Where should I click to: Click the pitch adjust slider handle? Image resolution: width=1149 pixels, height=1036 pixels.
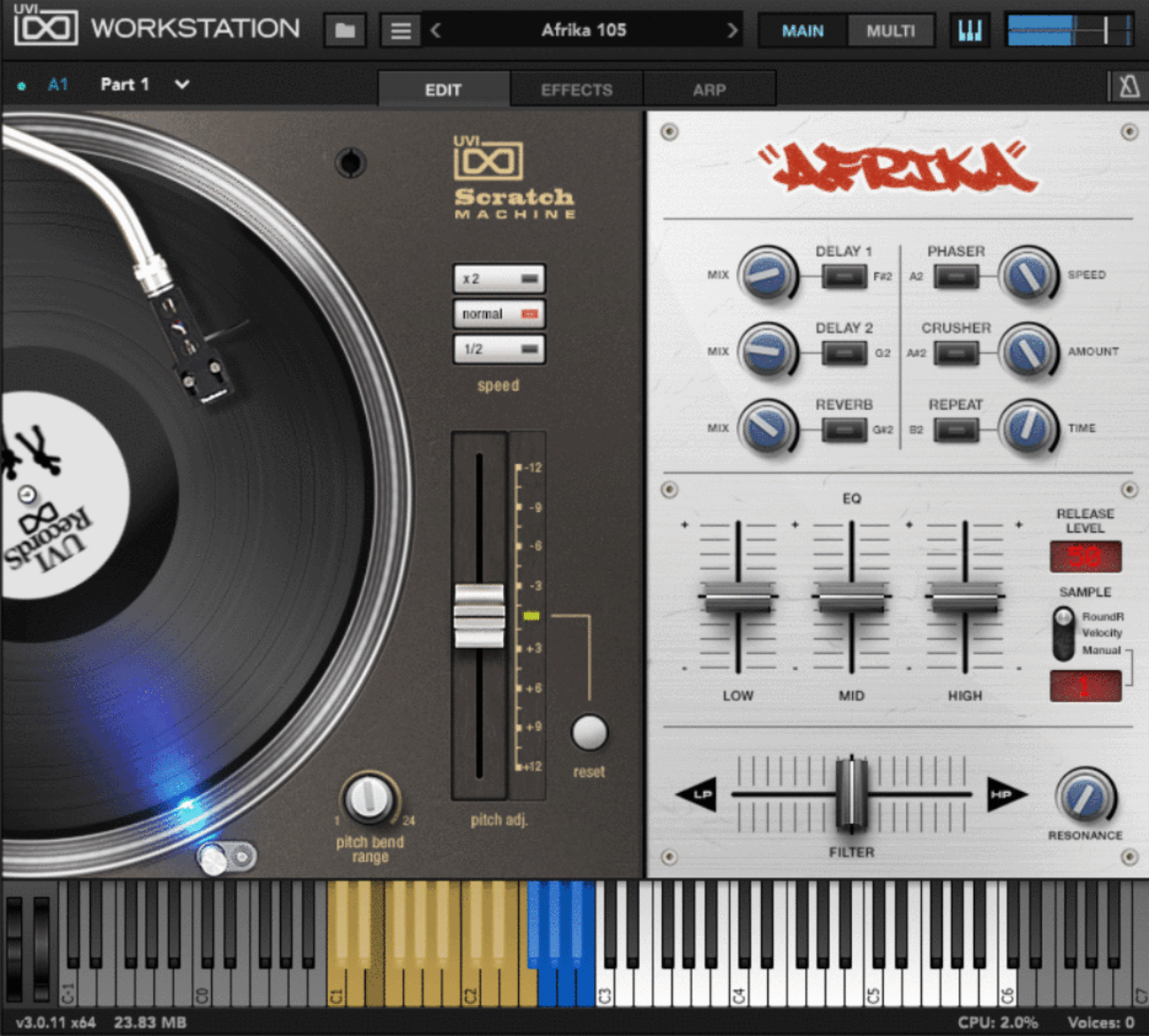pos(479,615)
